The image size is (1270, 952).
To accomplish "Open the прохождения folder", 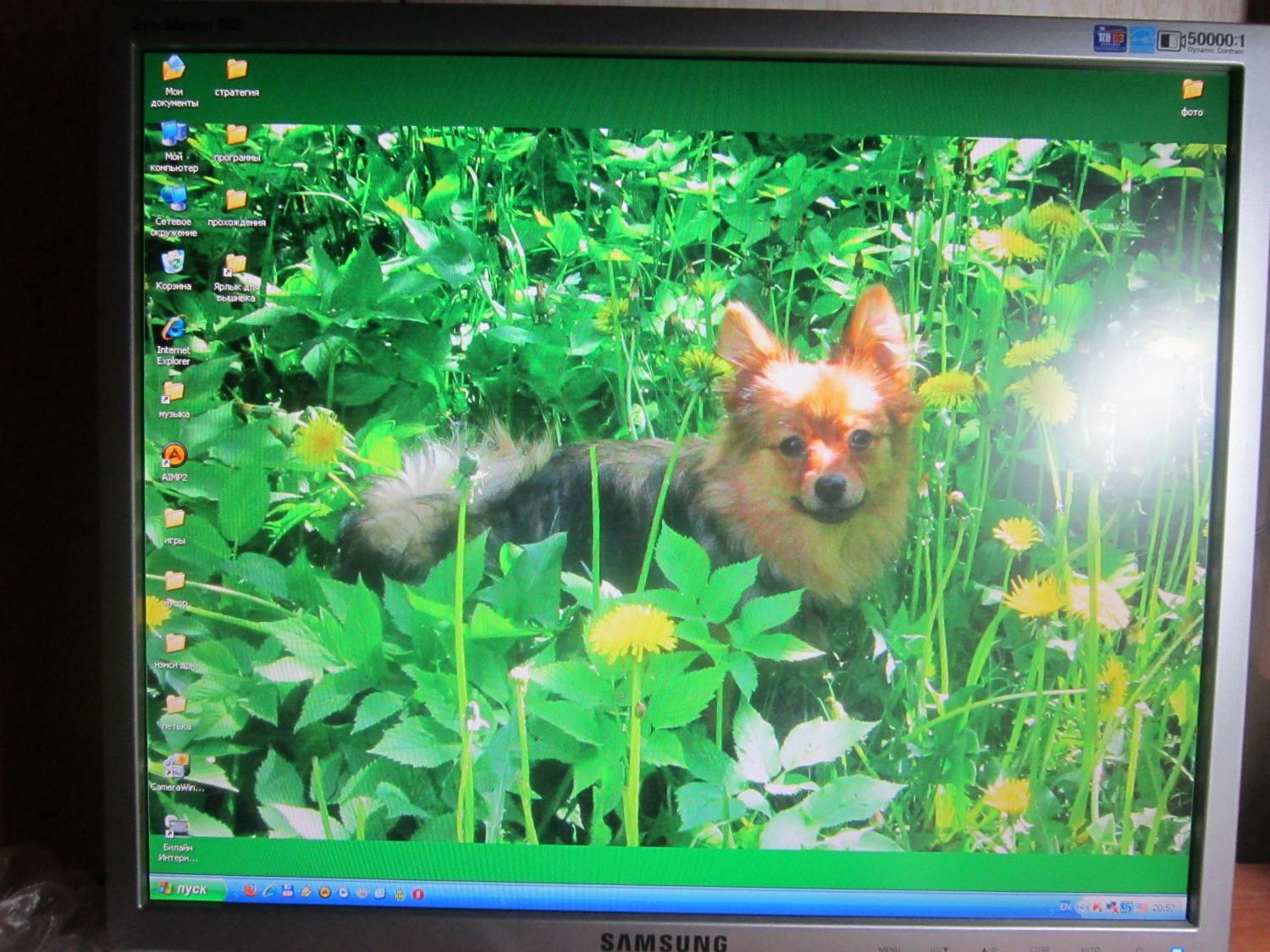I will [x=236, y=201].
